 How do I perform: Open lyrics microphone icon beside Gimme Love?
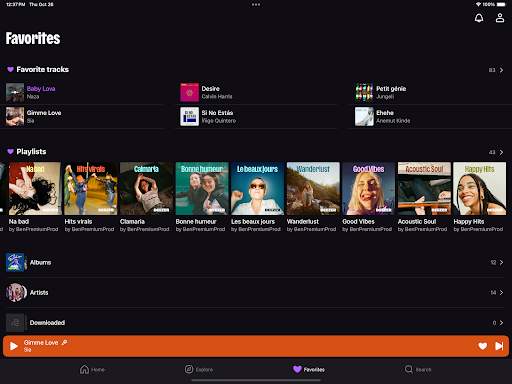click(64, 342)
